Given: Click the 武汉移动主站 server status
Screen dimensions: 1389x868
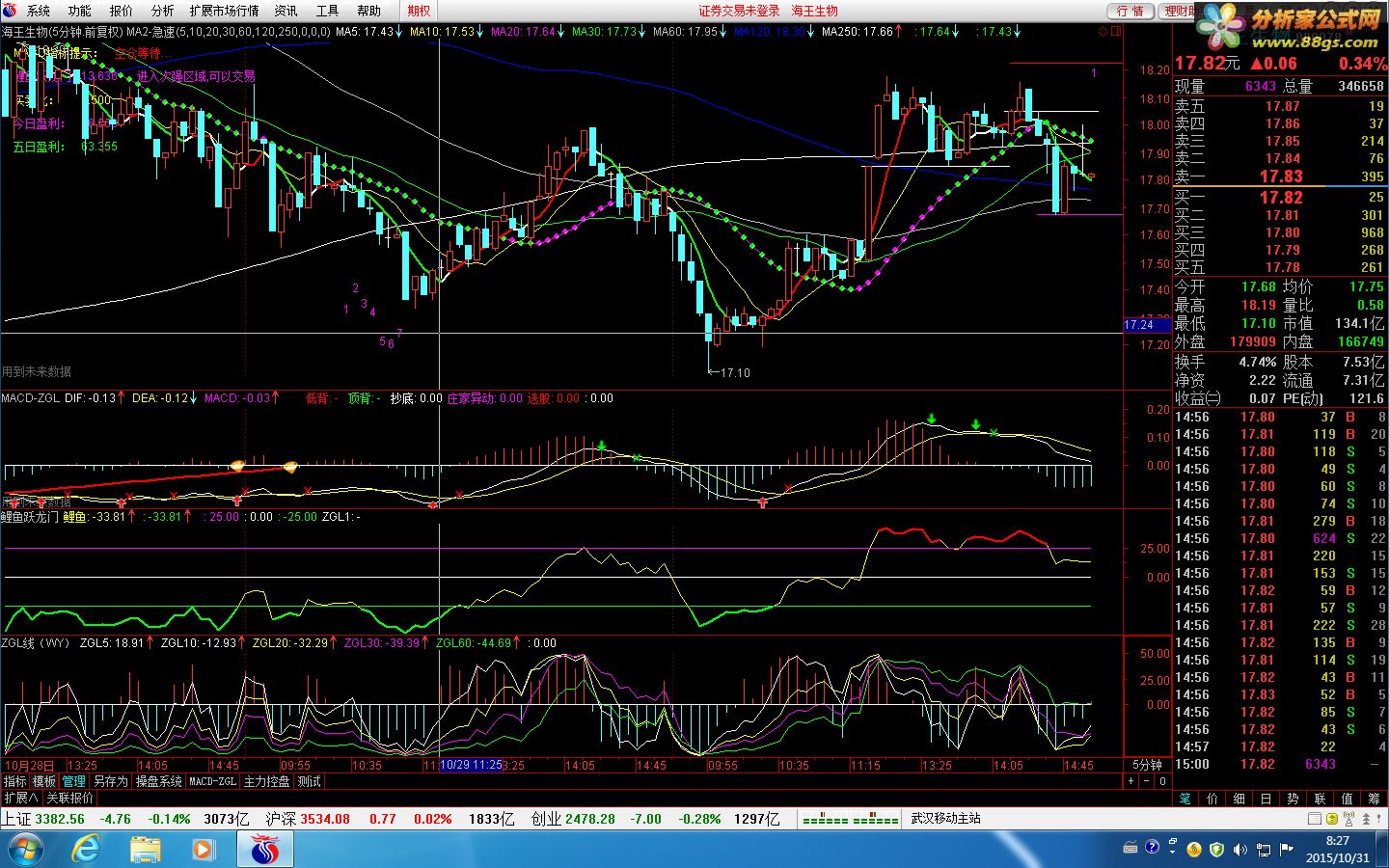Looking at the screenshot, I should click(945, 819).
